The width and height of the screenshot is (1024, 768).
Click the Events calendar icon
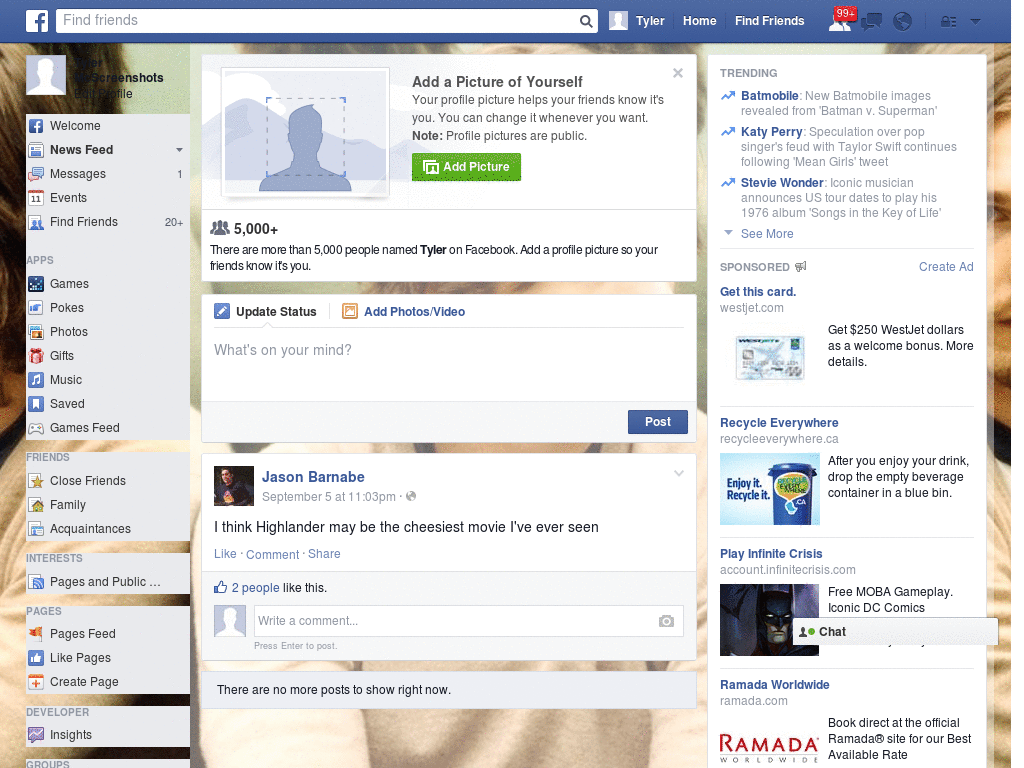coord(36,198)
